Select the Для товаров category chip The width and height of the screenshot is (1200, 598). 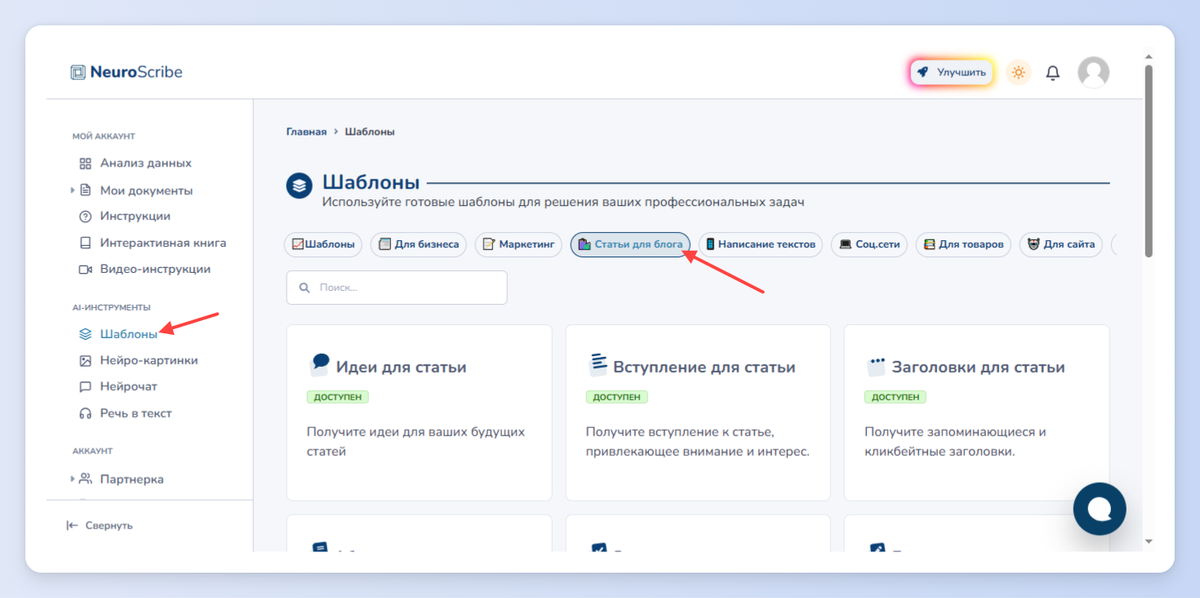coord(964,244)
